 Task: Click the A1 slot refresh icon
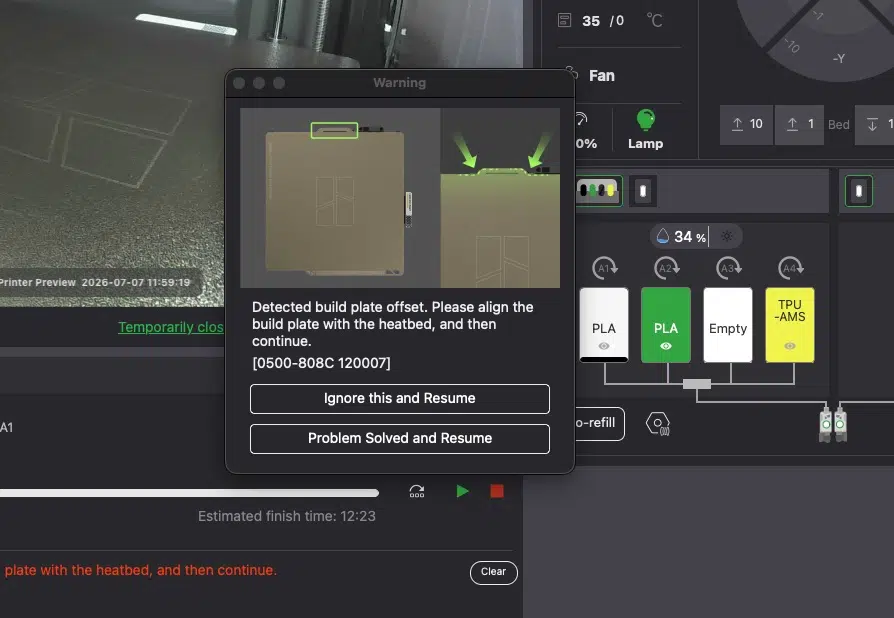click(604, 268)
